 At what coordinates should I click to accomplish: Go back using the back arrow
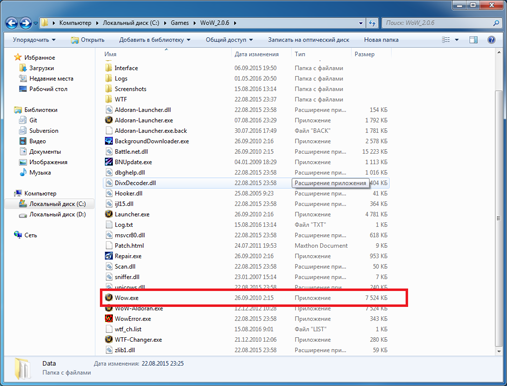pyautogui.click(x=12, y=23)
